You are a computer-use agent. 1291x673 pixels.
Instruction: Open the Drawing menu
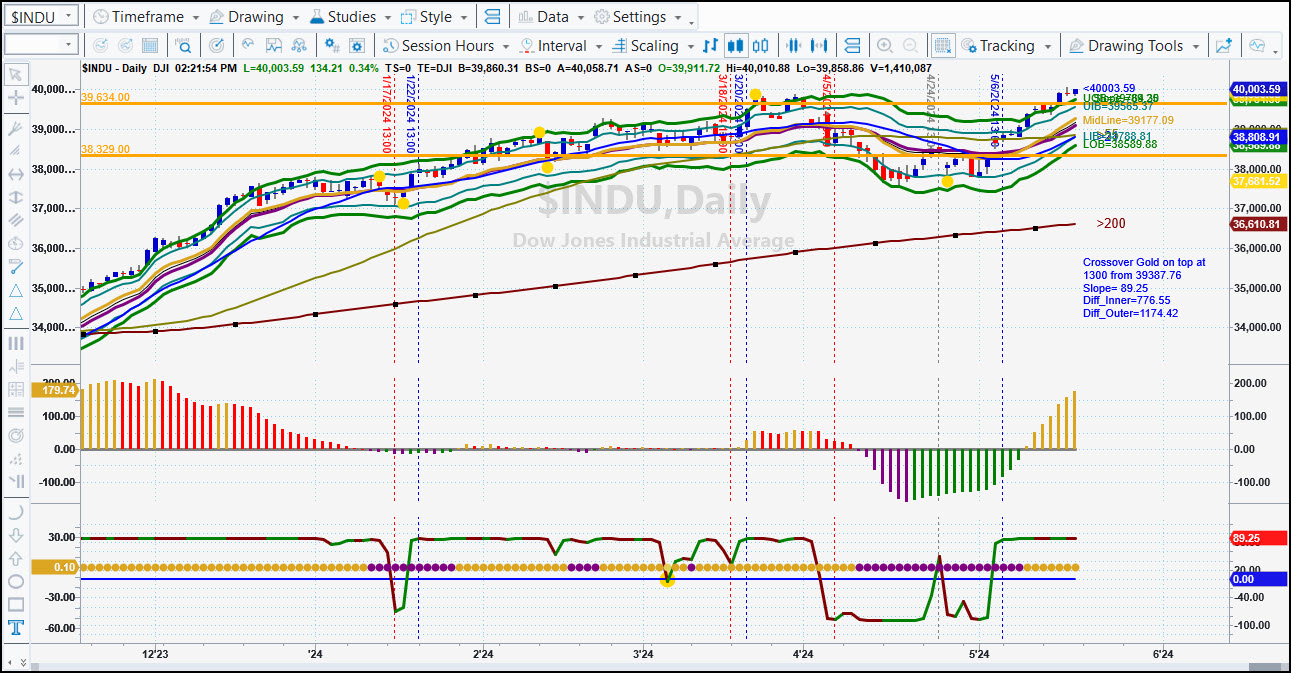tap(255, 17)
